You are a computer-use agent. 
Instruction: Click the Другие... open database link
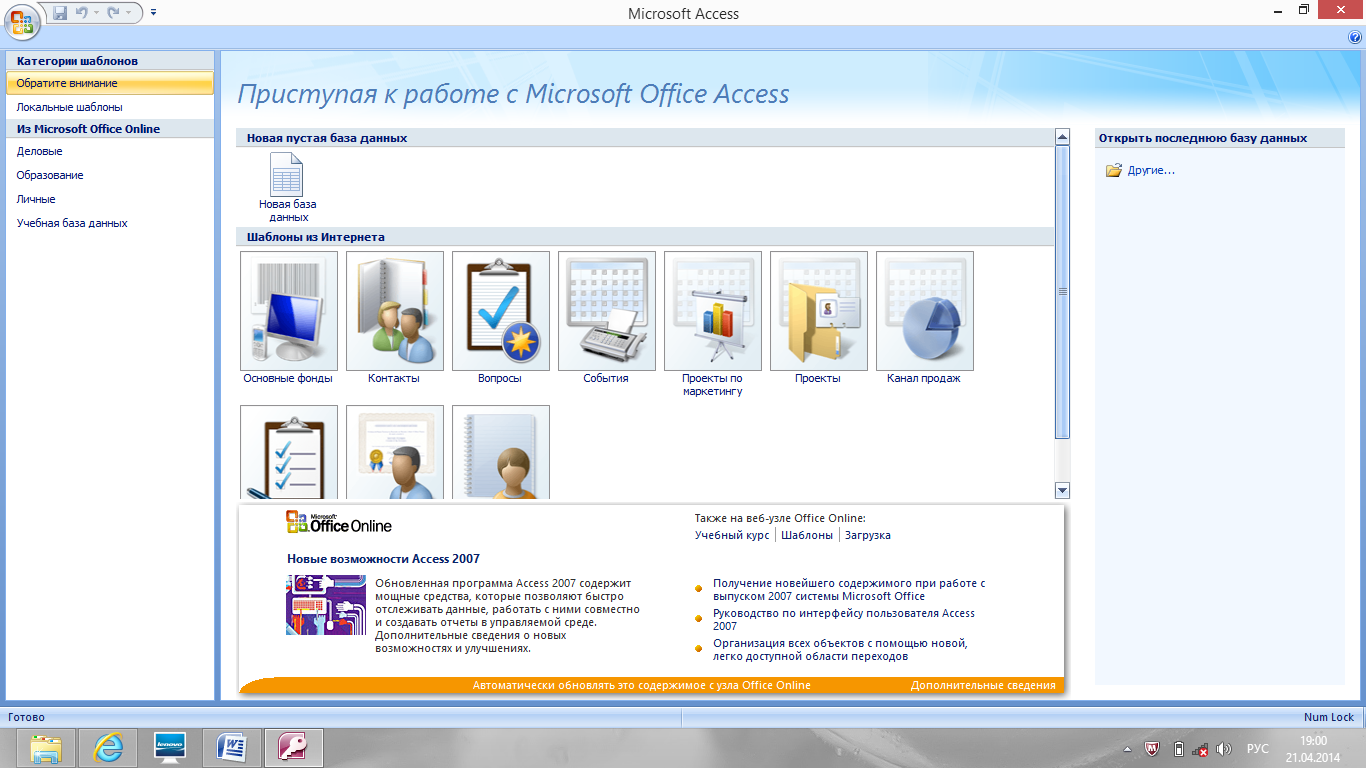[1151, 171]
